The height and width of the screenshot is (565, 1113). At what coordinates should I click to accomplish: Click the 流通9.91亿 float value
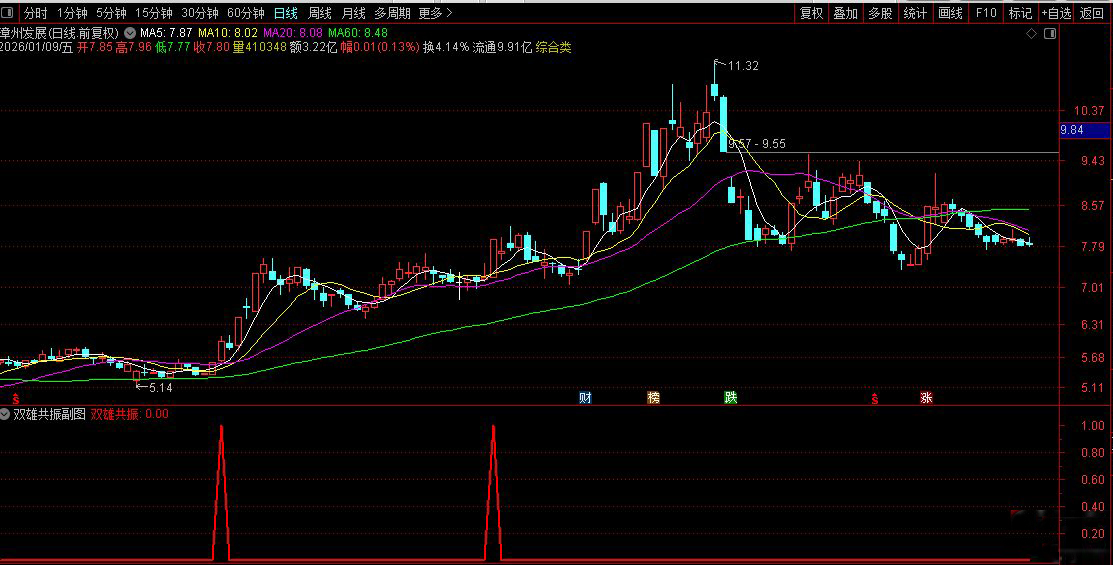502,48
